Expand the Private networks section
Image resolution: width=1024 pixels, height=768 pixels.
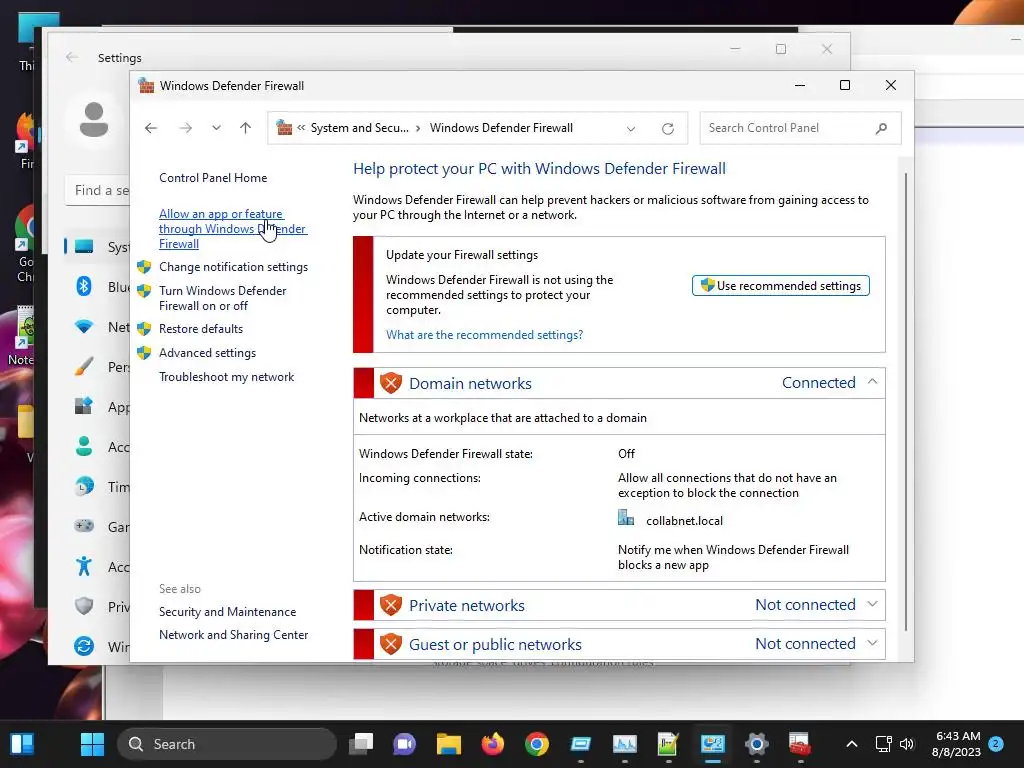(x=872, y=604)
